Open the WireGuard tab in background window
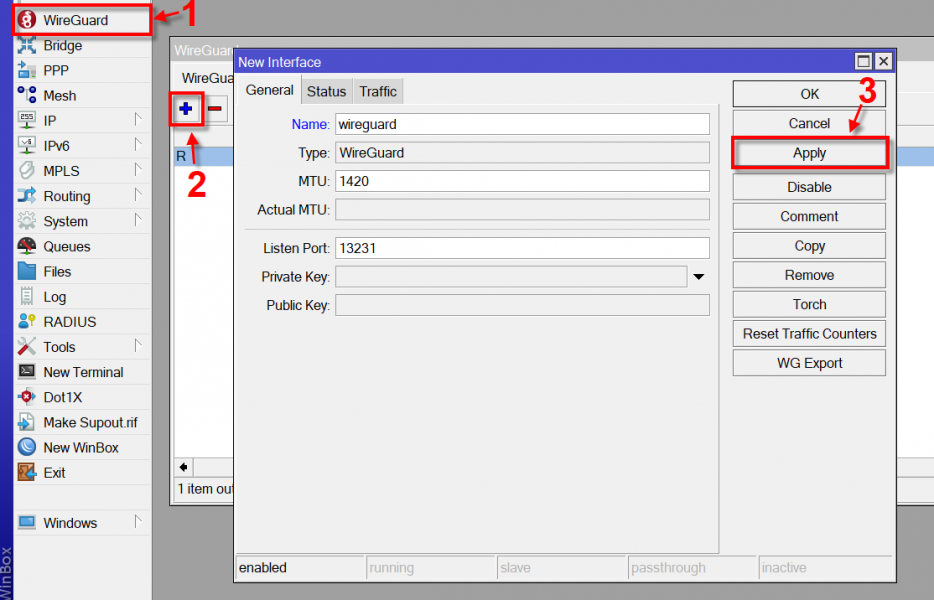Viewport: 934px width, 600px height. click(207, 78)
